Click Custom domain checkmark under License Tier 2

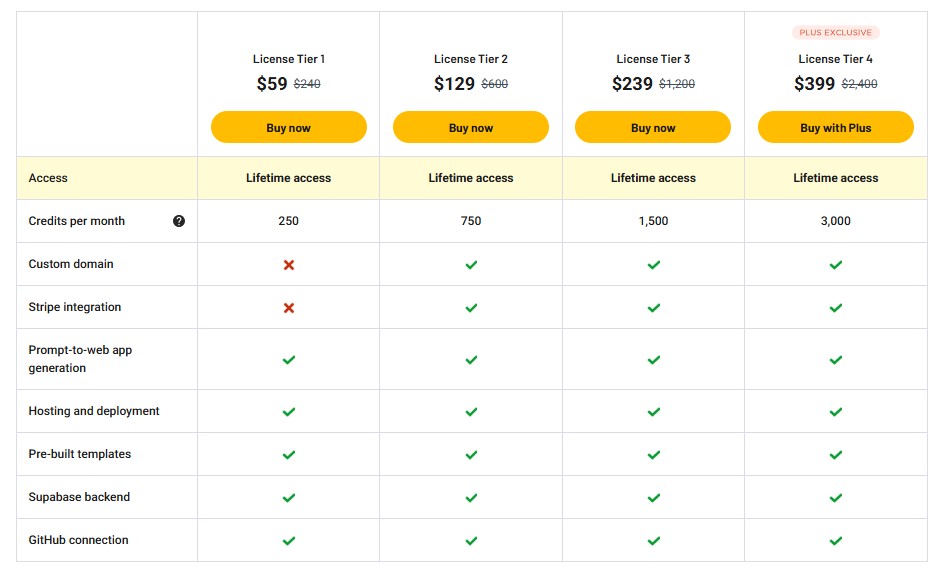[x=471, y=265]
